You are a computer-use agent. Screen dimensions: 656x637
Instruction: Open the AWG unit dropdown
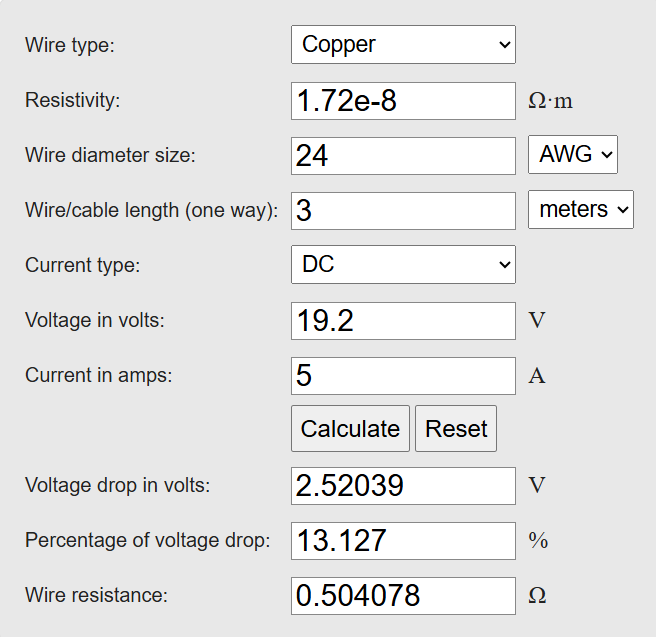click(573, 154)
